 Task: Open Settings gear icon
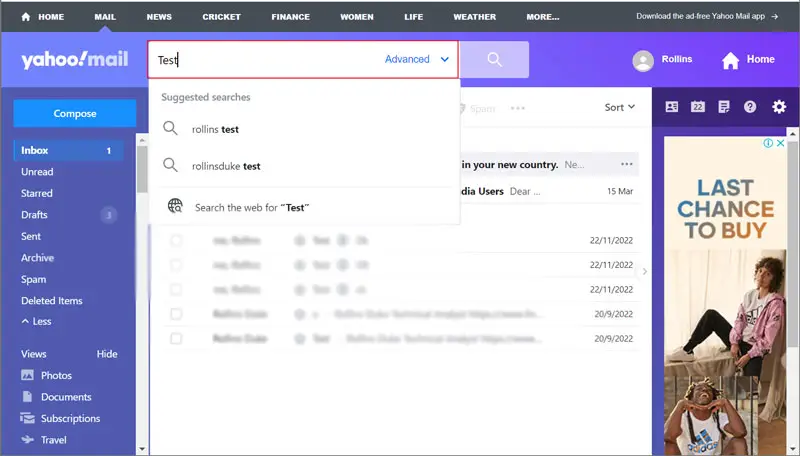(779, 107)
